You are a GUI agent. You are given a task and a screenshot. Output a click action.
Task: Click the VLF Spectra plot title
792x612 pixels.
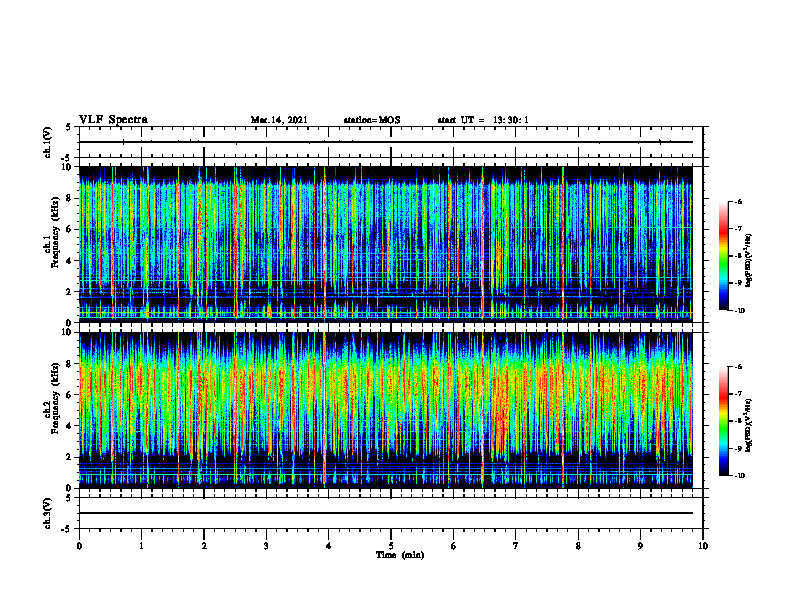pos(113,120)
